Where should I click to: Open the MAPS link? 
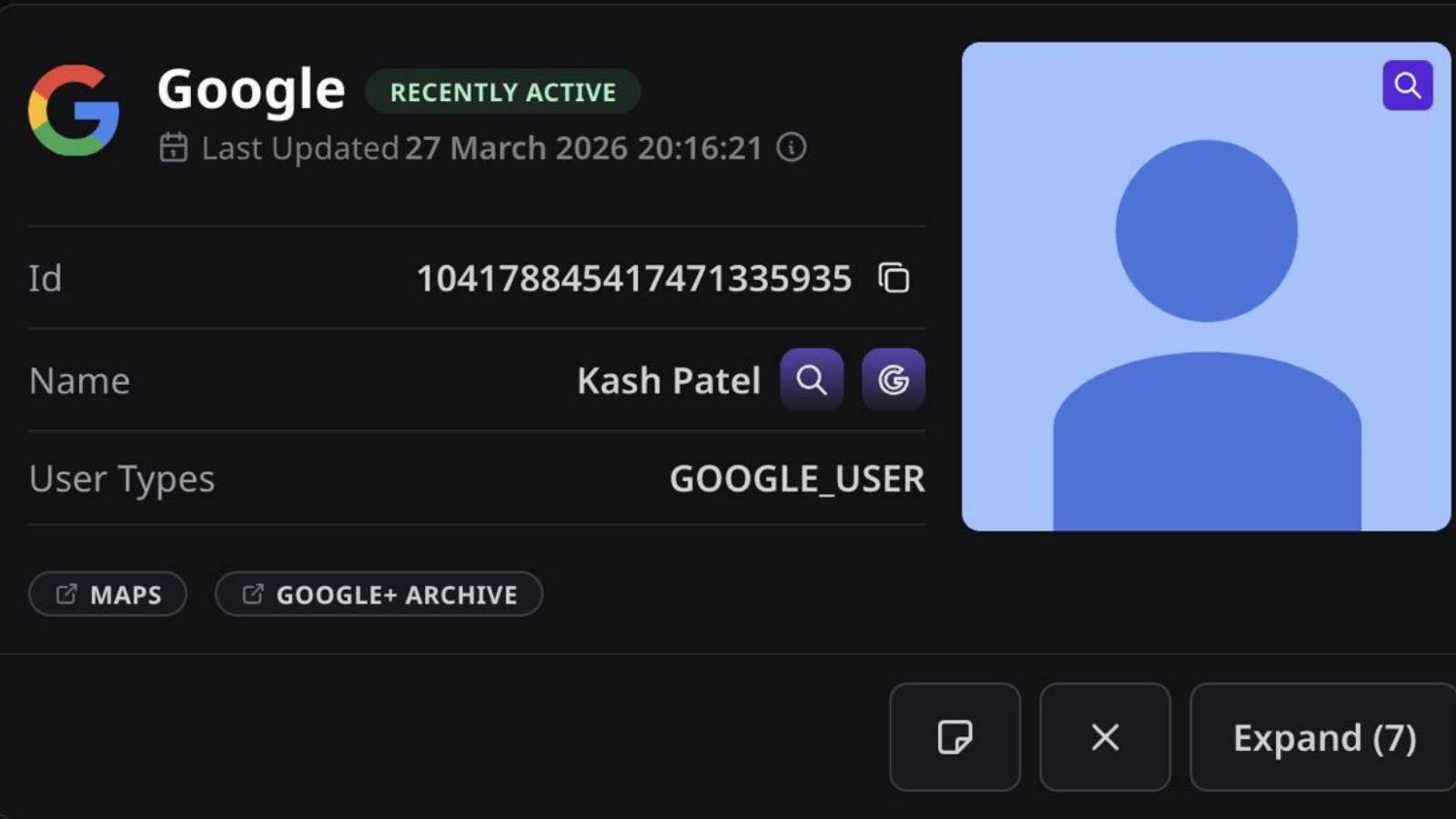[107, 593]
